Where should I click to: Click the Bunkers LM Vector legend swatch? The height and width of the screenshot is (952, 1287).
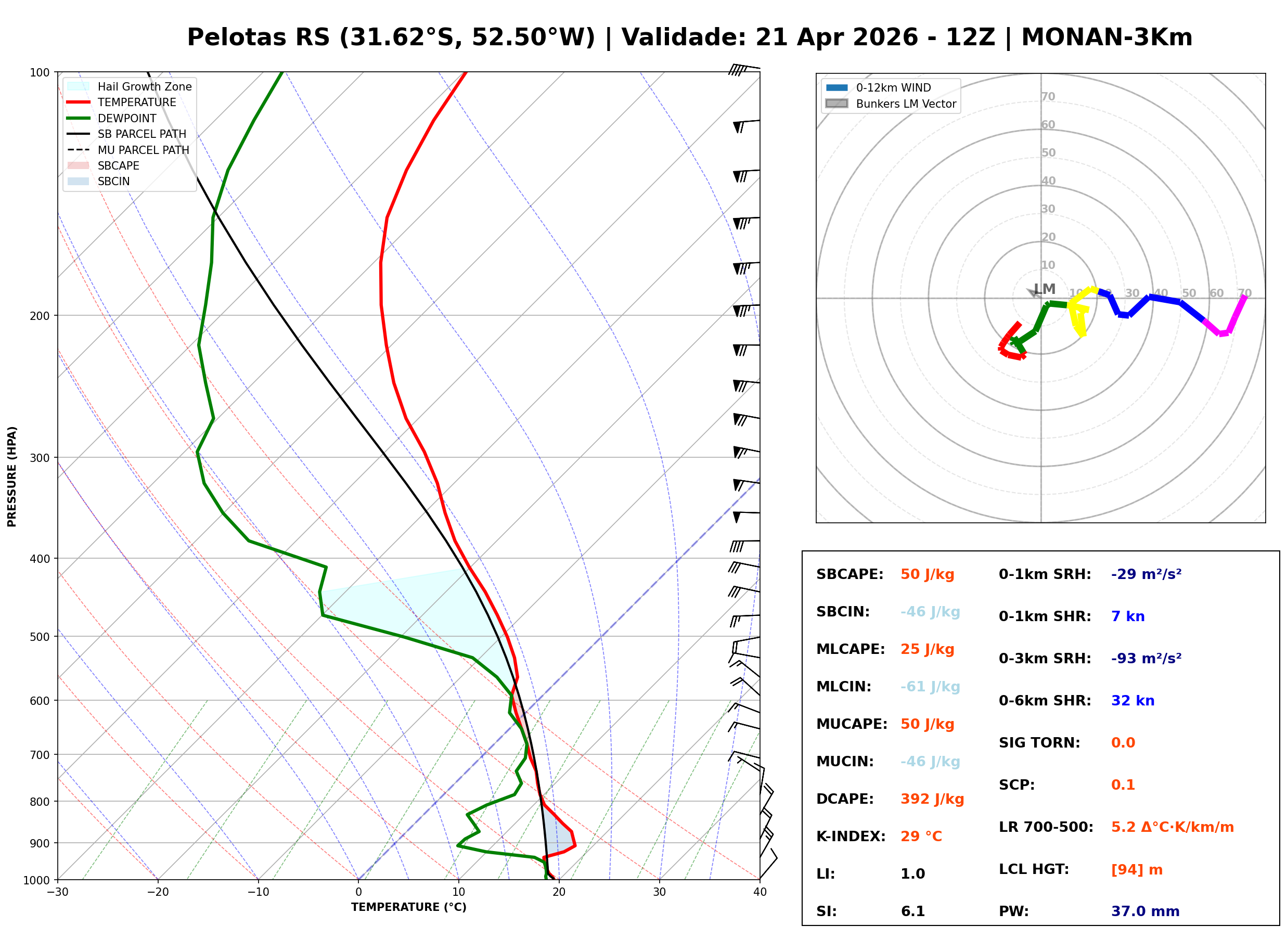836,104
